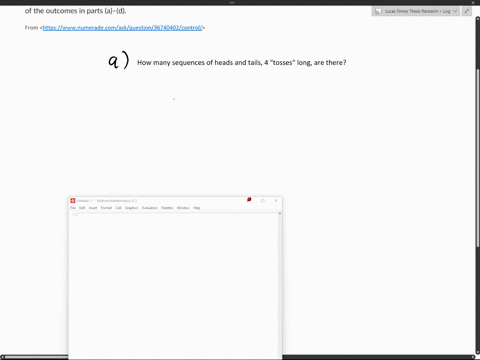Click the scroll up arrow in Mathematica notebook
Image resolution: width=480 pixels, height=360 pixels.
pos(280,213)
